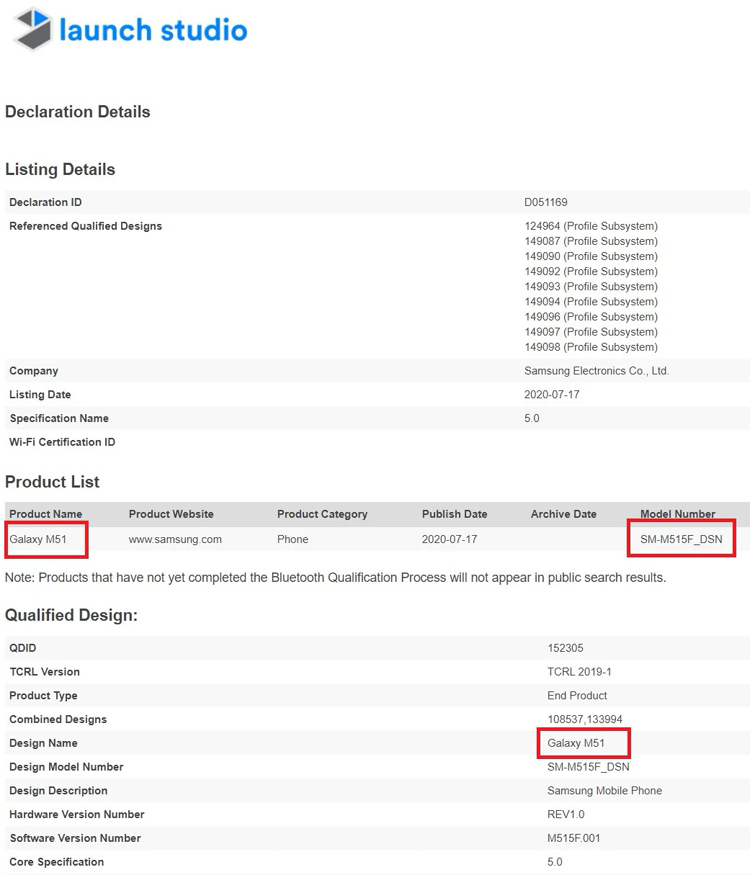Click referenced design 124964 (Profile Subsystem)
The width and height of the screenshot is (750, 875).
click(590, 226)
